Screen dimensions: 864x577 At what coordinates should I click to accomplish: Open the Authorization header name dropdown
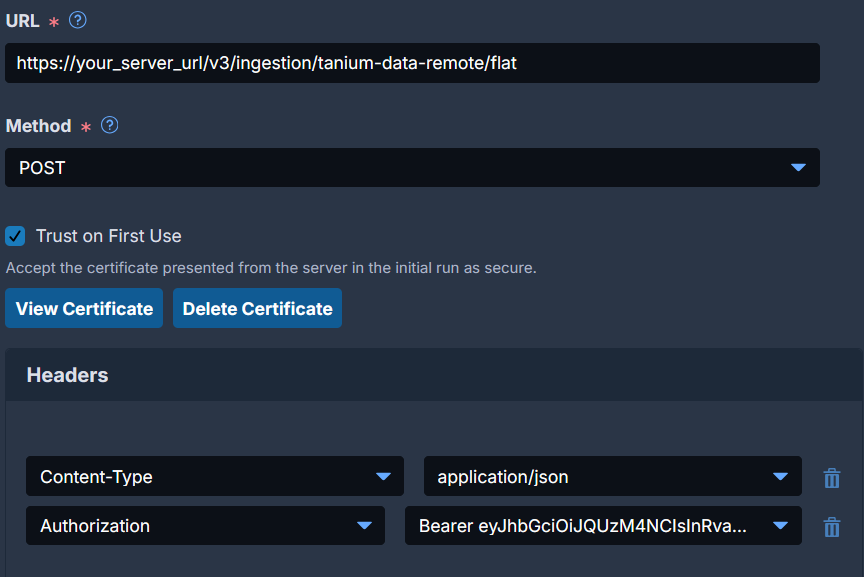pyautogui.click(x=206, y=526)
